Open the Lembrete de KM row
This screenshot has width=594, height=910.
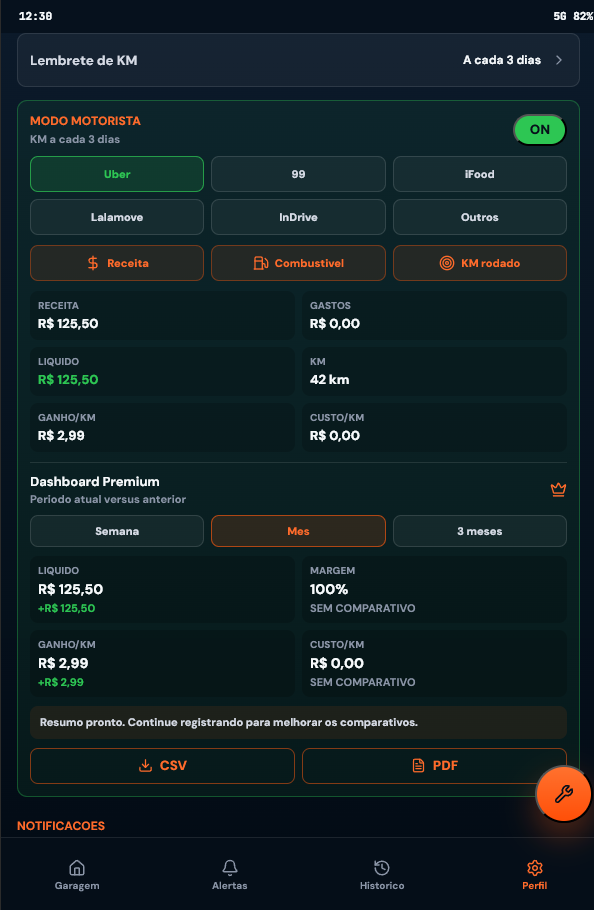click(x=298, y=60)
